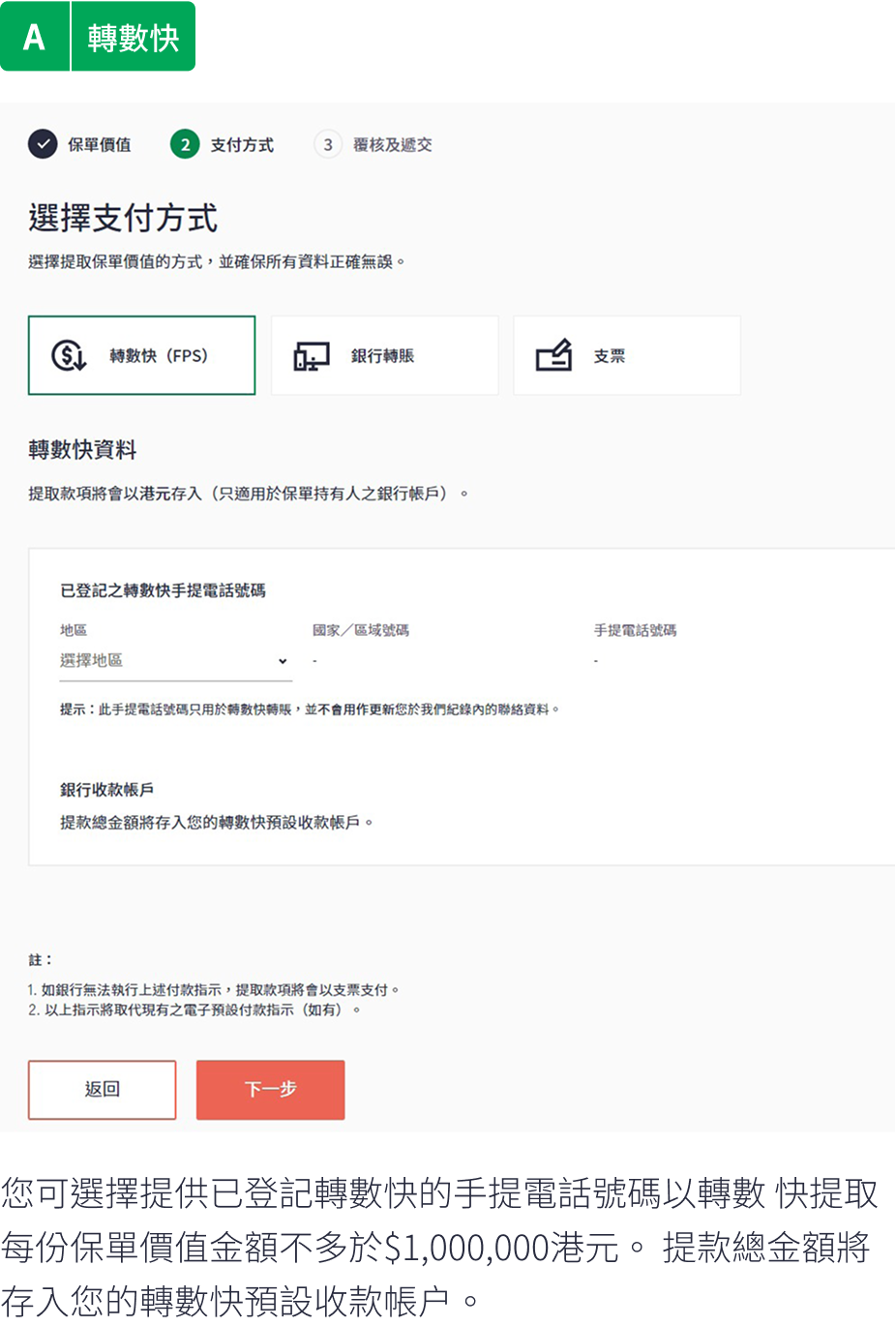Click the green A badge icon
This screenshot has height=1326, width=896.
(x=32, y=36)
